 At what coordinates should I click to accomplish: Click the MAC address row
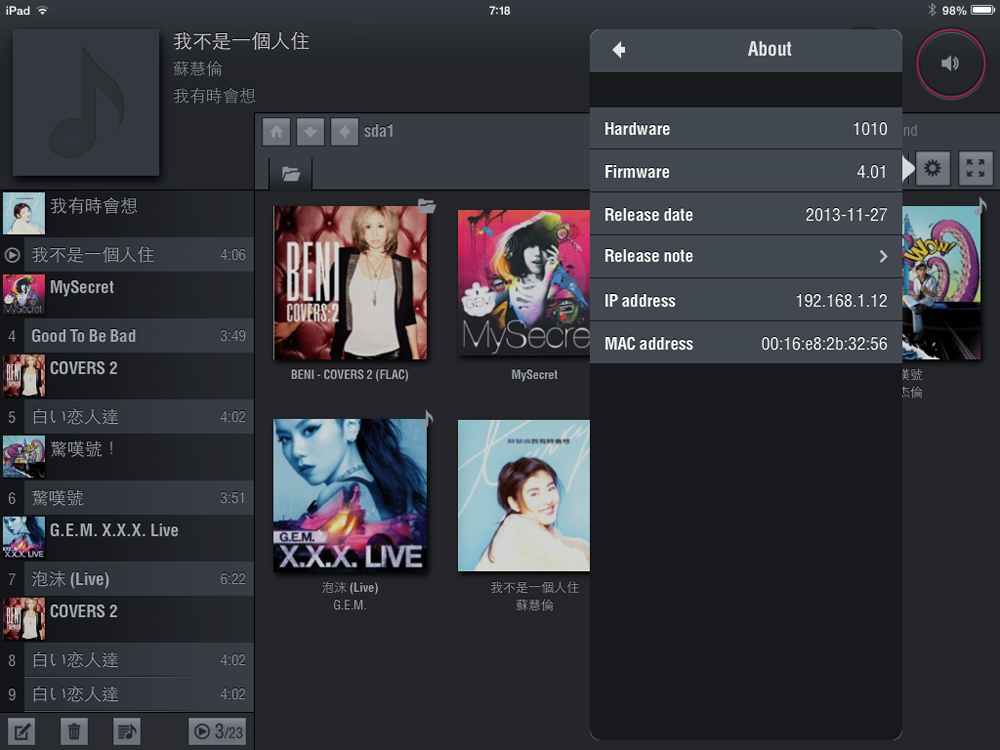pos(746,343)
